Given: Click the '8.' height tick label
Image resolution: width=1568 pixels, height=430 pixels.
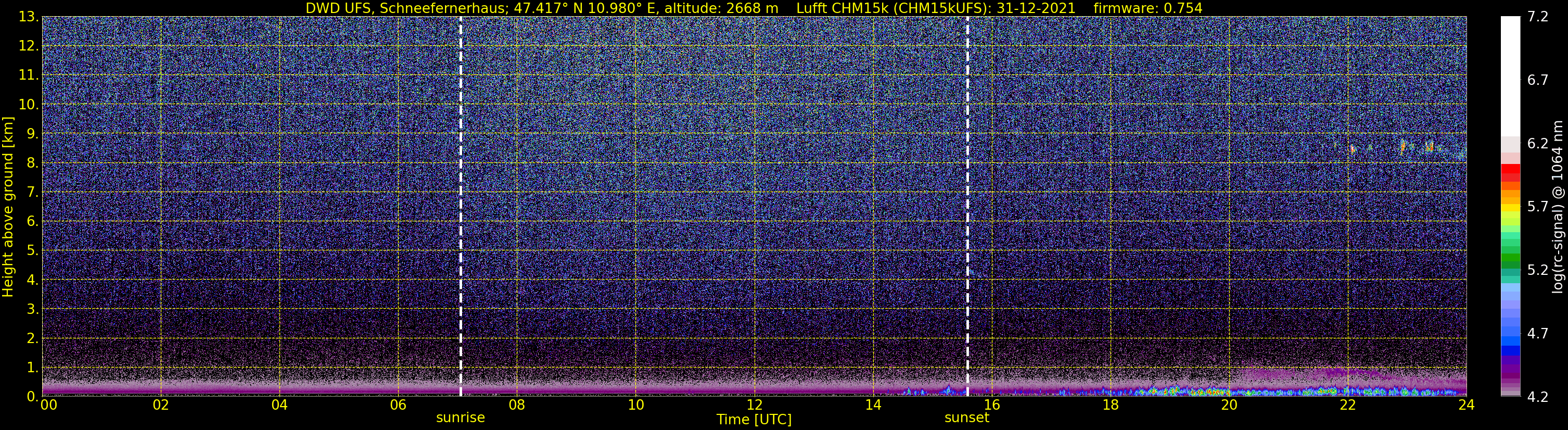Looking at the screenshot, I should [32, 163].
